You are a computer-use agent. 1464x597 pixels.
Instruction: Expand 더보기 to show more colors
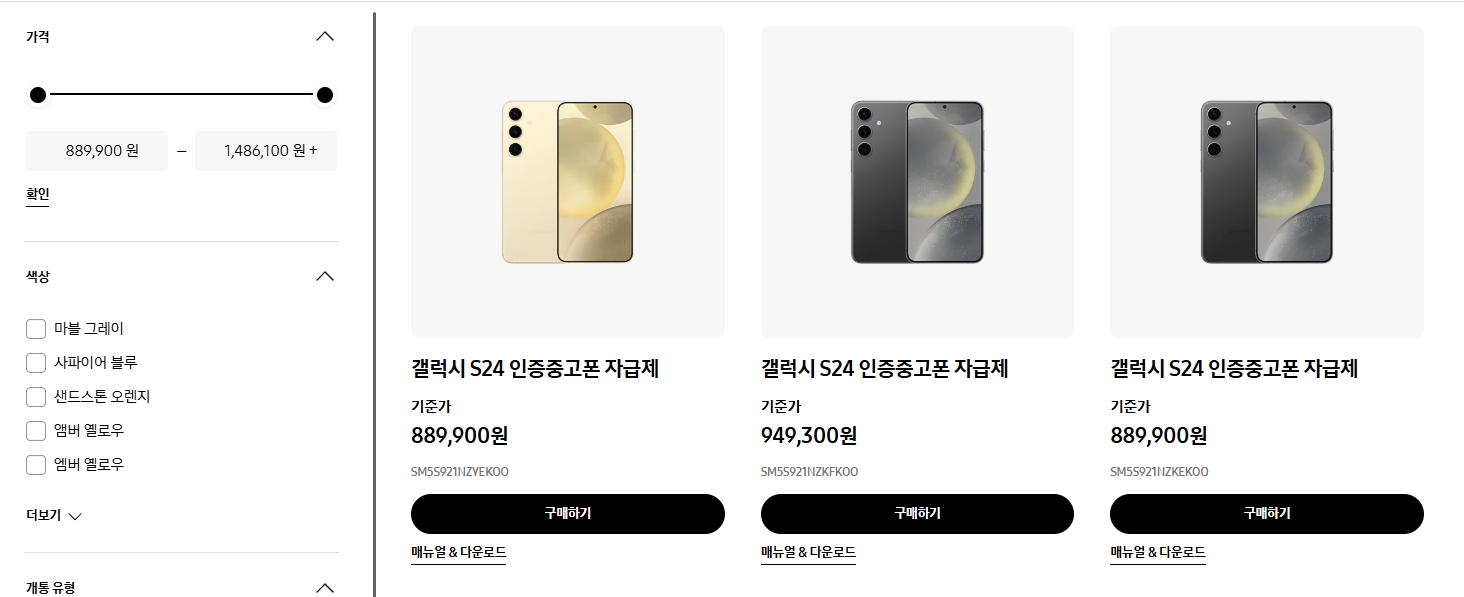pos(54,516)
